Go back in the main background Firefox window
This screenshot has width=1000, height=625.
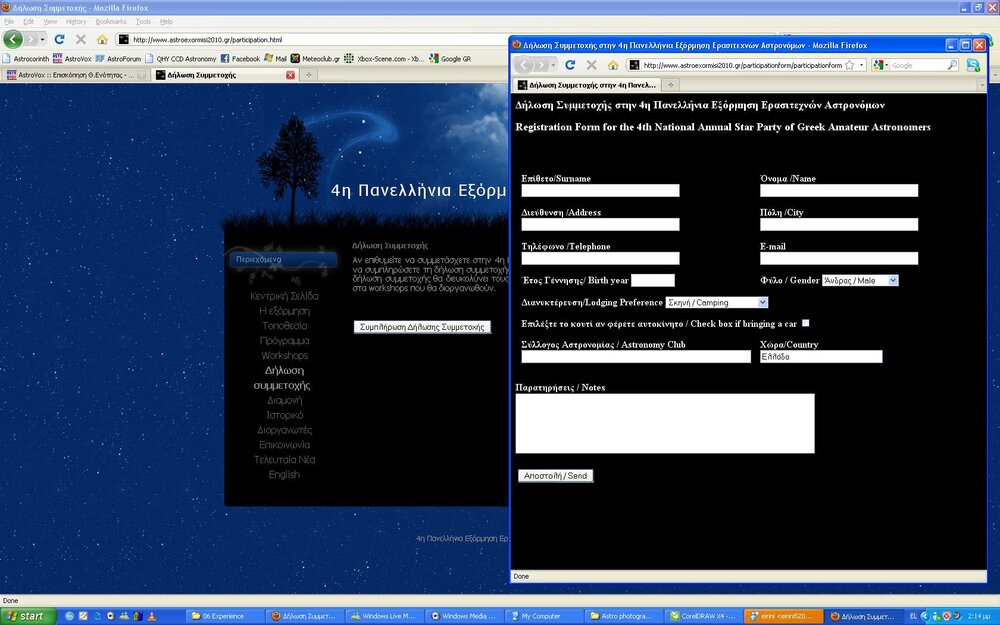point(13,39)
